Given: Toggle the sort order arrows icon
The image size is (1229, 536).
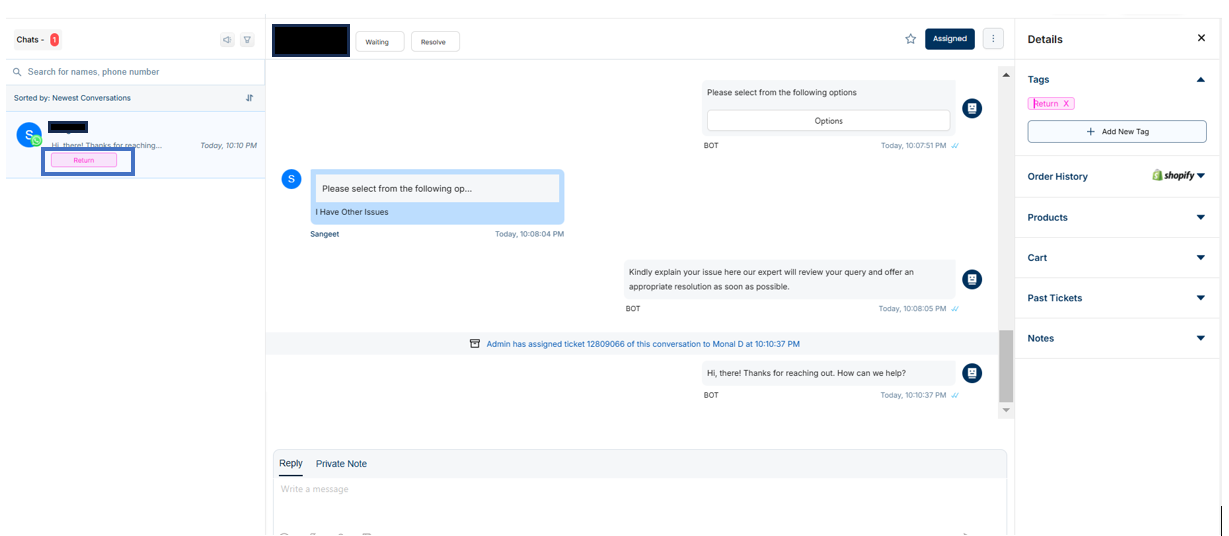Looking at the screenshot, I should (249, 98).
